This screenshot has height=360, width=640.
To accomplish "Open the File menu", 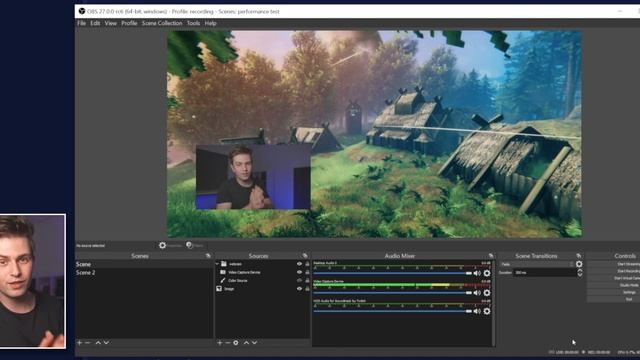I will 82,23.
